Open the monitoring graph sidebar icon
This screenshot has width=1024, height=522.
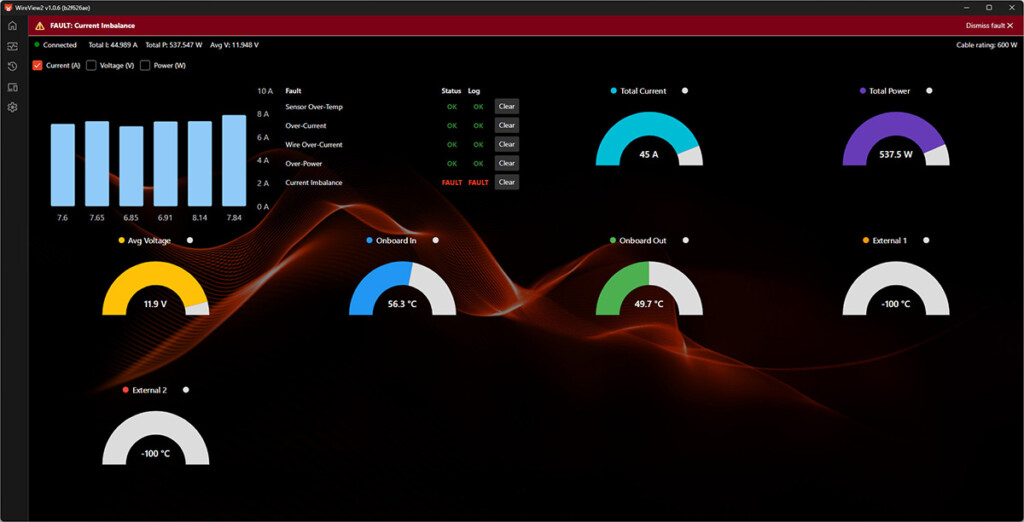click(x=12, y=46)
